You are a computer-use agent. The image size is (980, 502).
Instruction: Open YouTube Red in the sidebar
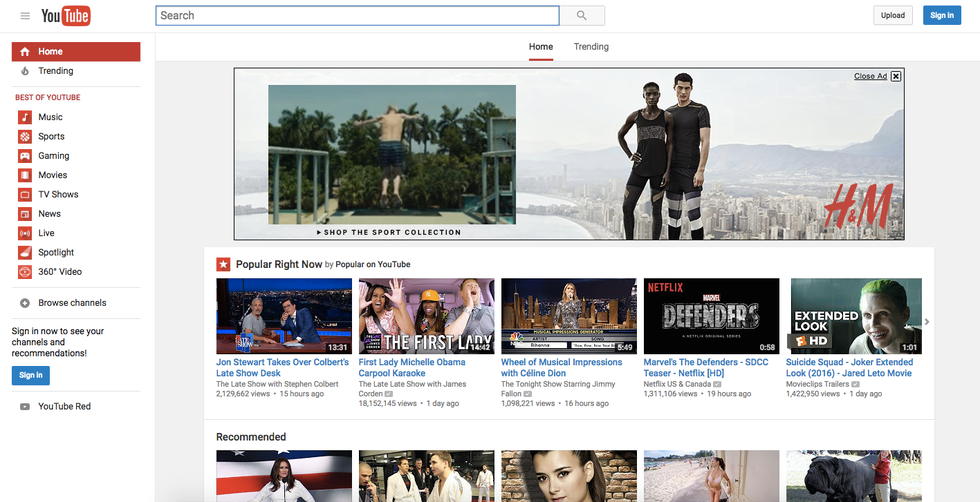click(x=64, y=407)
